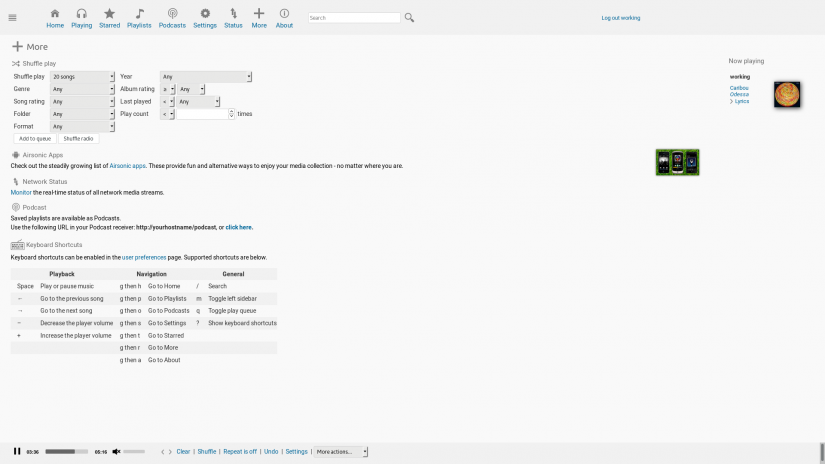This screenshot has width=825, height=464.
Task: Open the Playing headphones icon
Action: pos(82,13)
